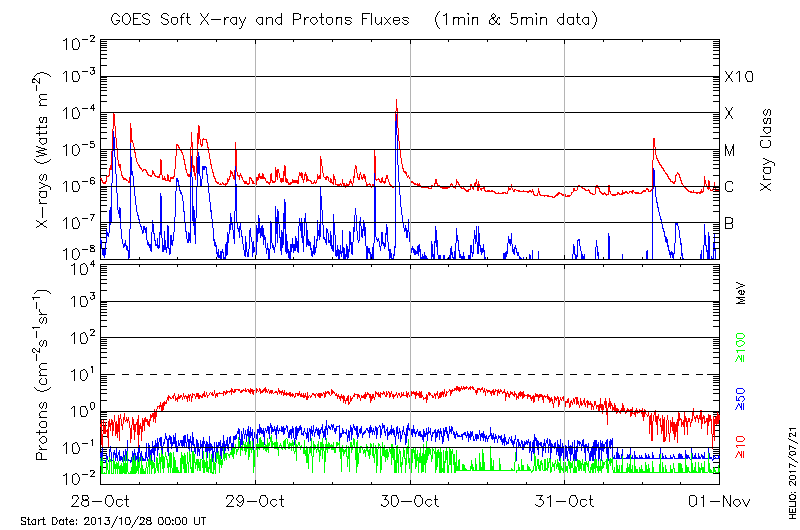
Task: Click the '30-Oct' date tick label
Action: click(x=410, y=500)
